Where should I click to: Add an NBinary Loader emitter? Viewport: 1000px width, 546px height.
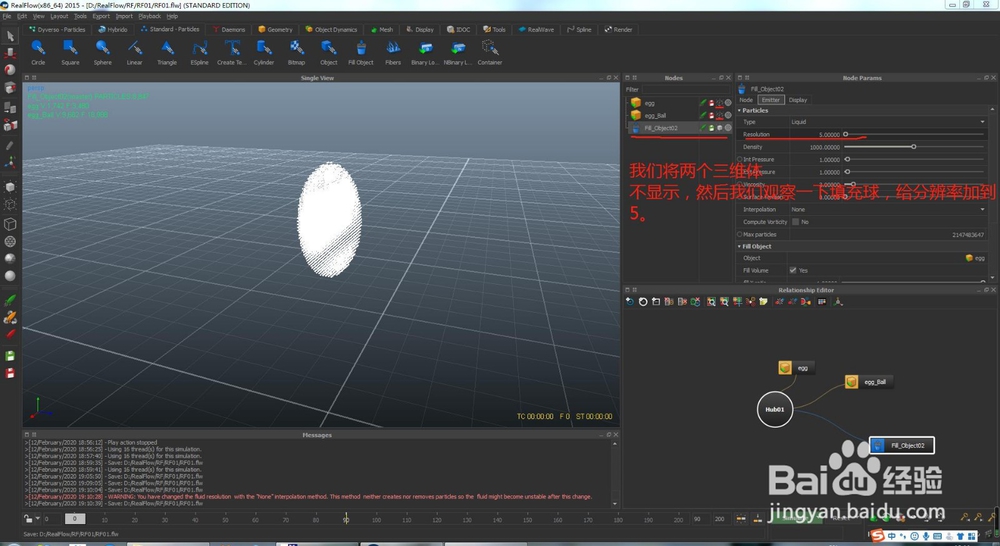(x=457, y=52)
